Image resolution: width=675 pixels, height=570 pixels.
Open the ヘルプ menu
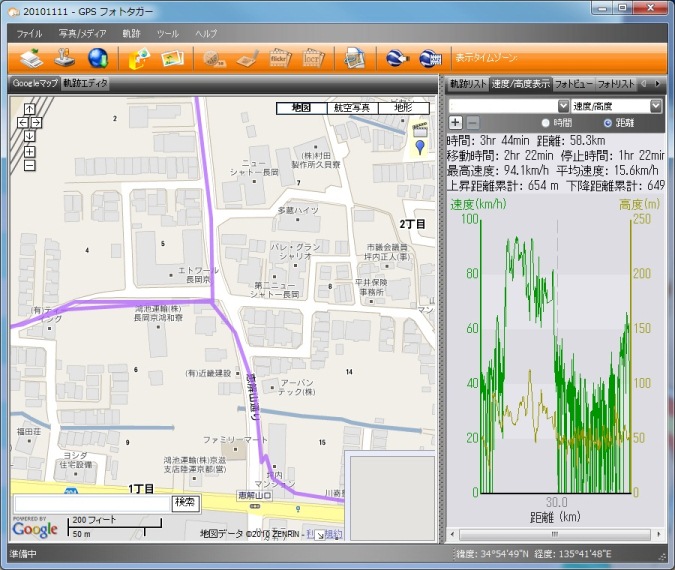[206, 34]
